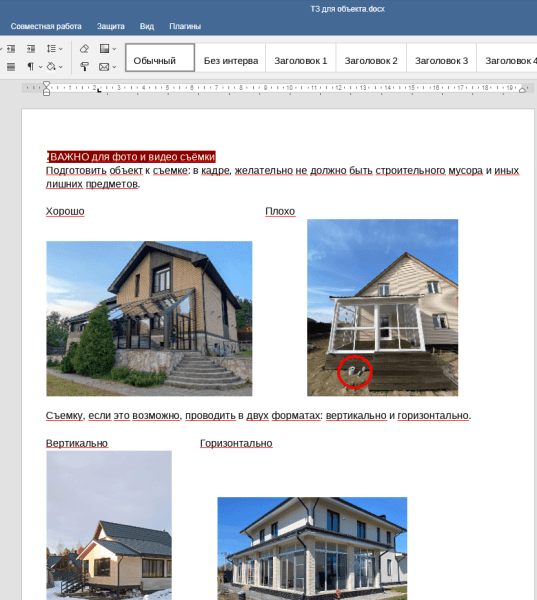
Task: Select the Плохо house photo
Action: pyautogui.click(x=382, y=307)
